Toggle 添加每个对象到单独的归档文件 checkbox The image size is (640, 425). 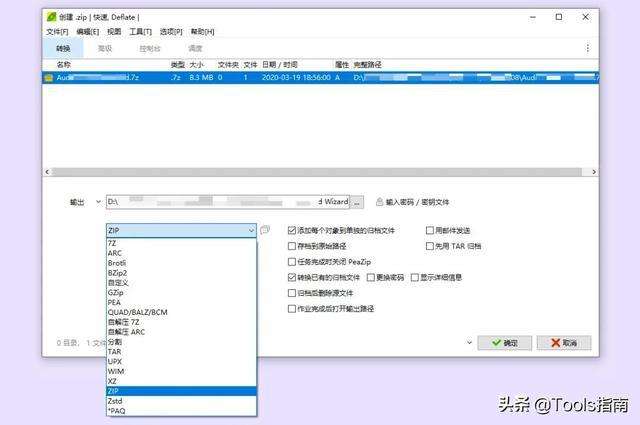[x=291, y=230]
